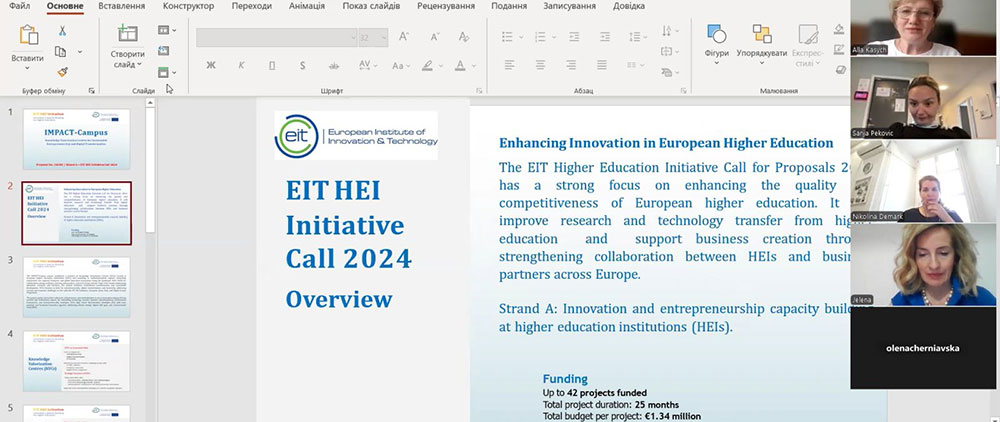
Task: Switch to the Вставлення tab
Action: click(x=121, y=6)
